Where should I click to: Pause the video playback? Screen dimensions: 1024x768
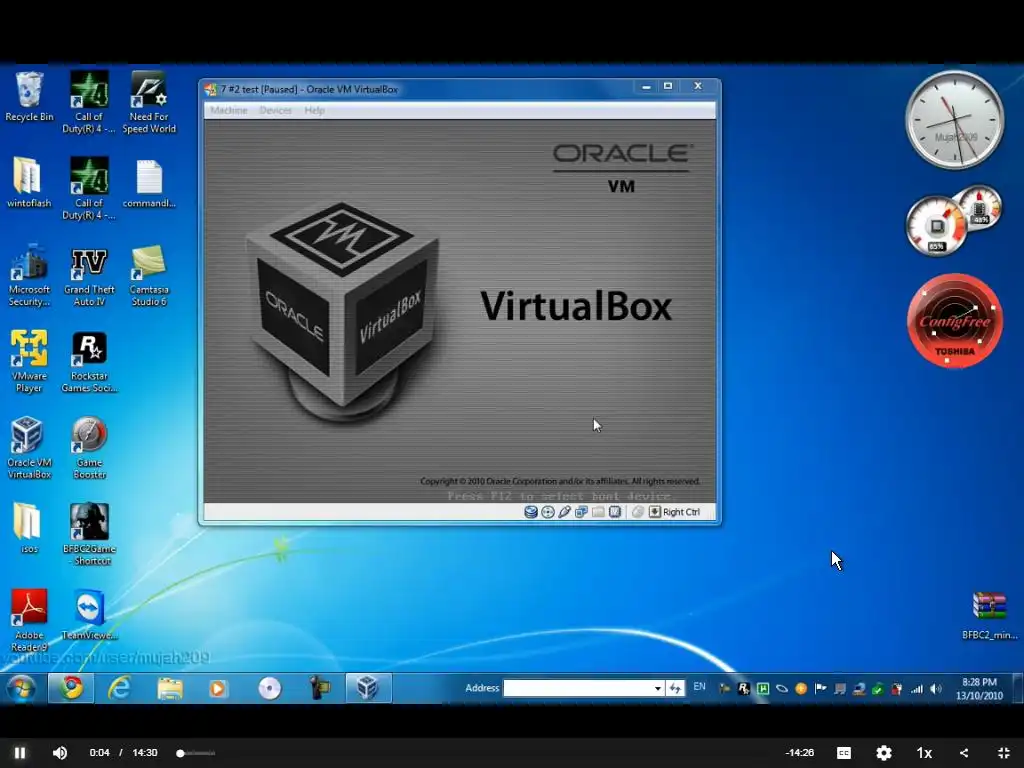coord(20,753)
